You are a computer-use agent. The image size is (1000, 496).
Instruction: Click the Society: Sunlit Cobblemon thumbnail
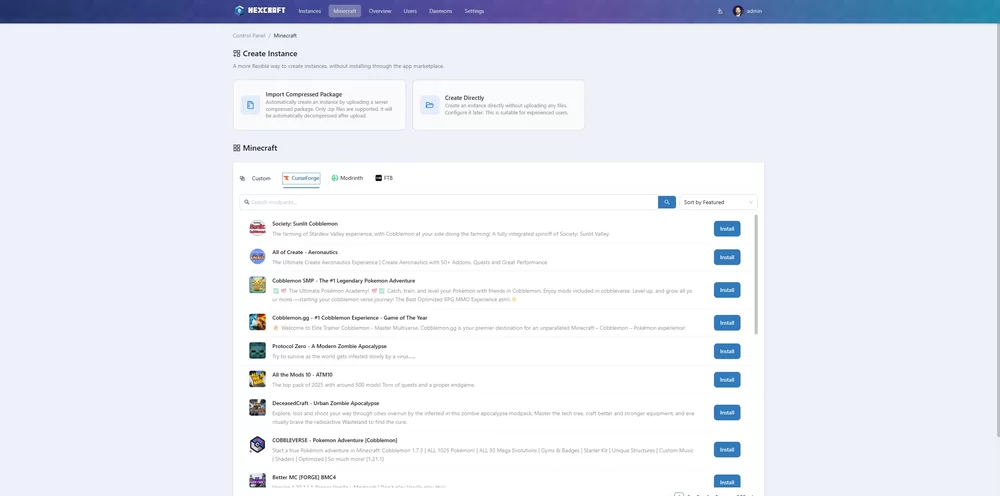coord(257,228)
